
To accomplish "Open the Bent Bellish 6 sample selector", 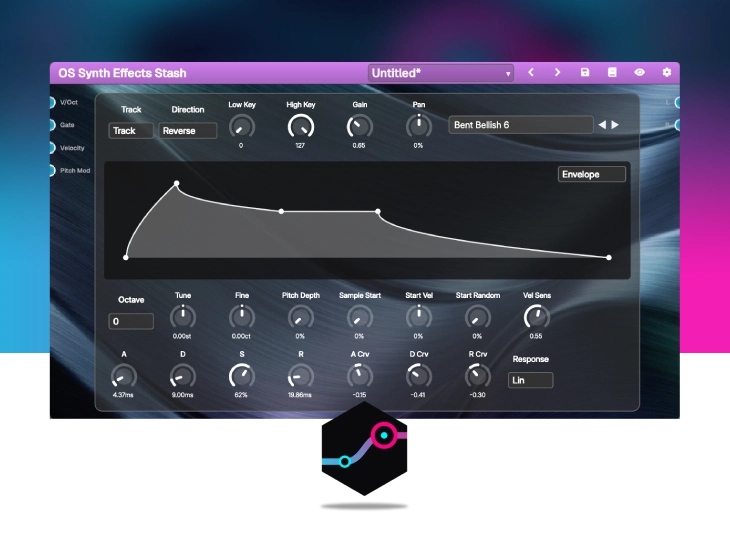I will pyautogui.click(x=520, y=125).
